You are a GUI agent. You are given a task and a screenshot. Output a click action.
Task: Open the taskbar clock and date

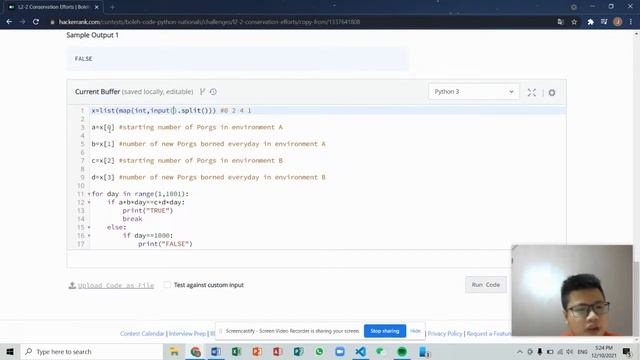(x=604, y=351)
